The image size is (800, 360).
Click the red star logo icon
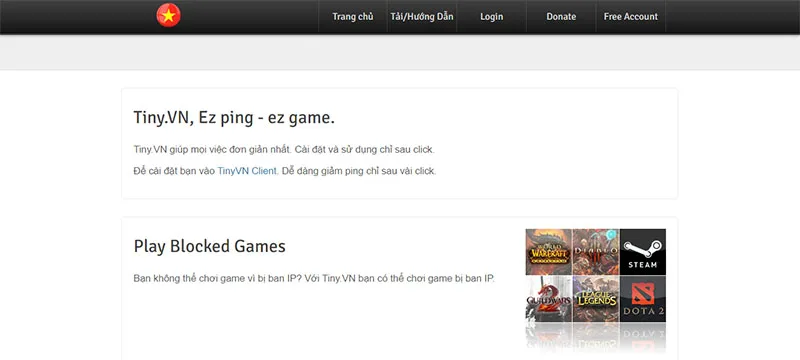coord(168,16)
